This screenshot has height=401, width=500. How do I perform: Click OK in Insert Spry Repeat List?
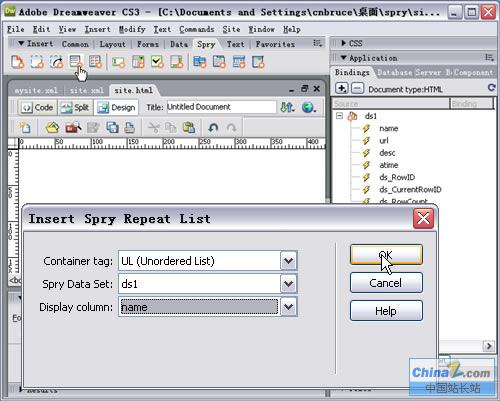pos(386,255)
